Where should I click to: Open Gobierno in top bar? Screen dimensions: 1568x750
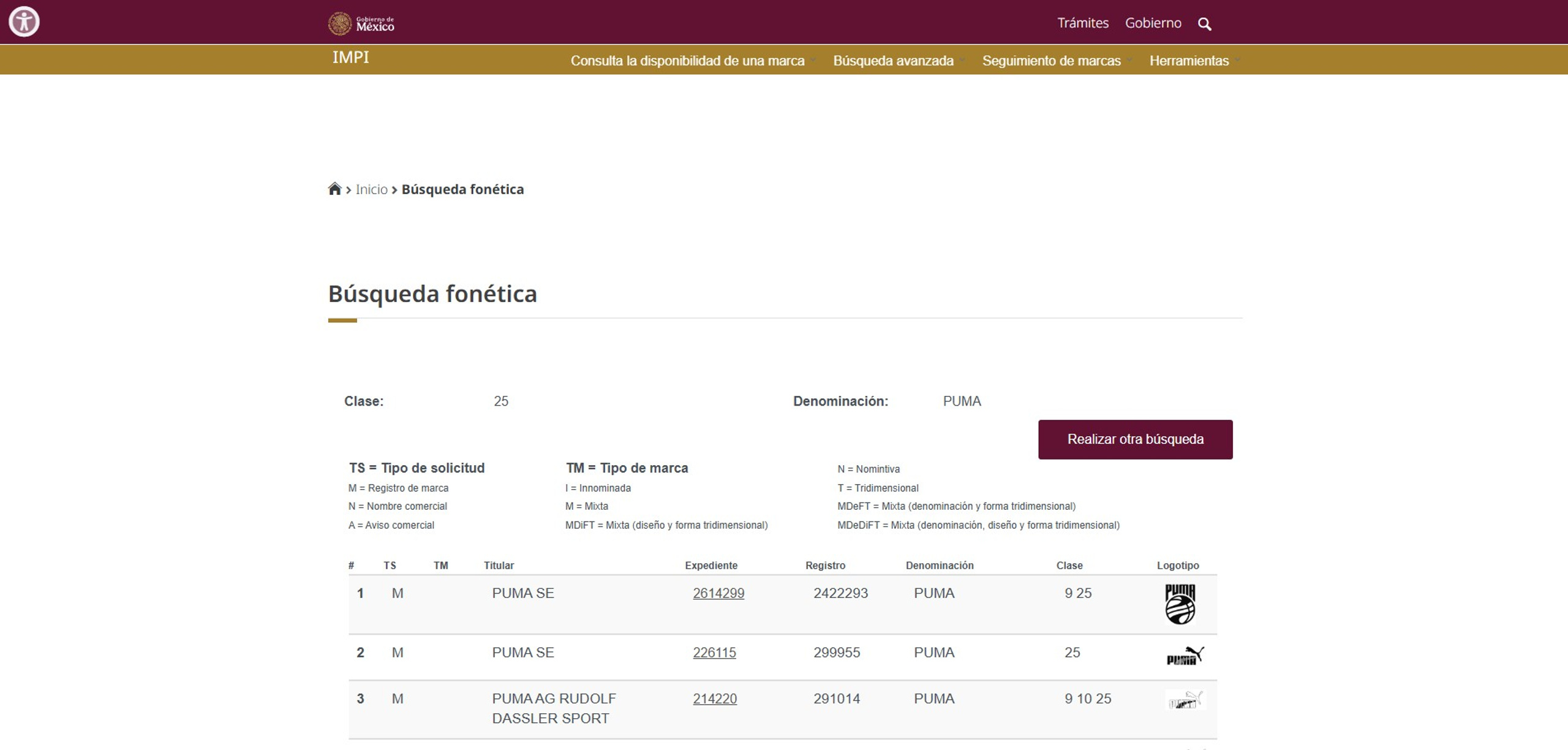pyautogui.click(x=1153, y=23)
